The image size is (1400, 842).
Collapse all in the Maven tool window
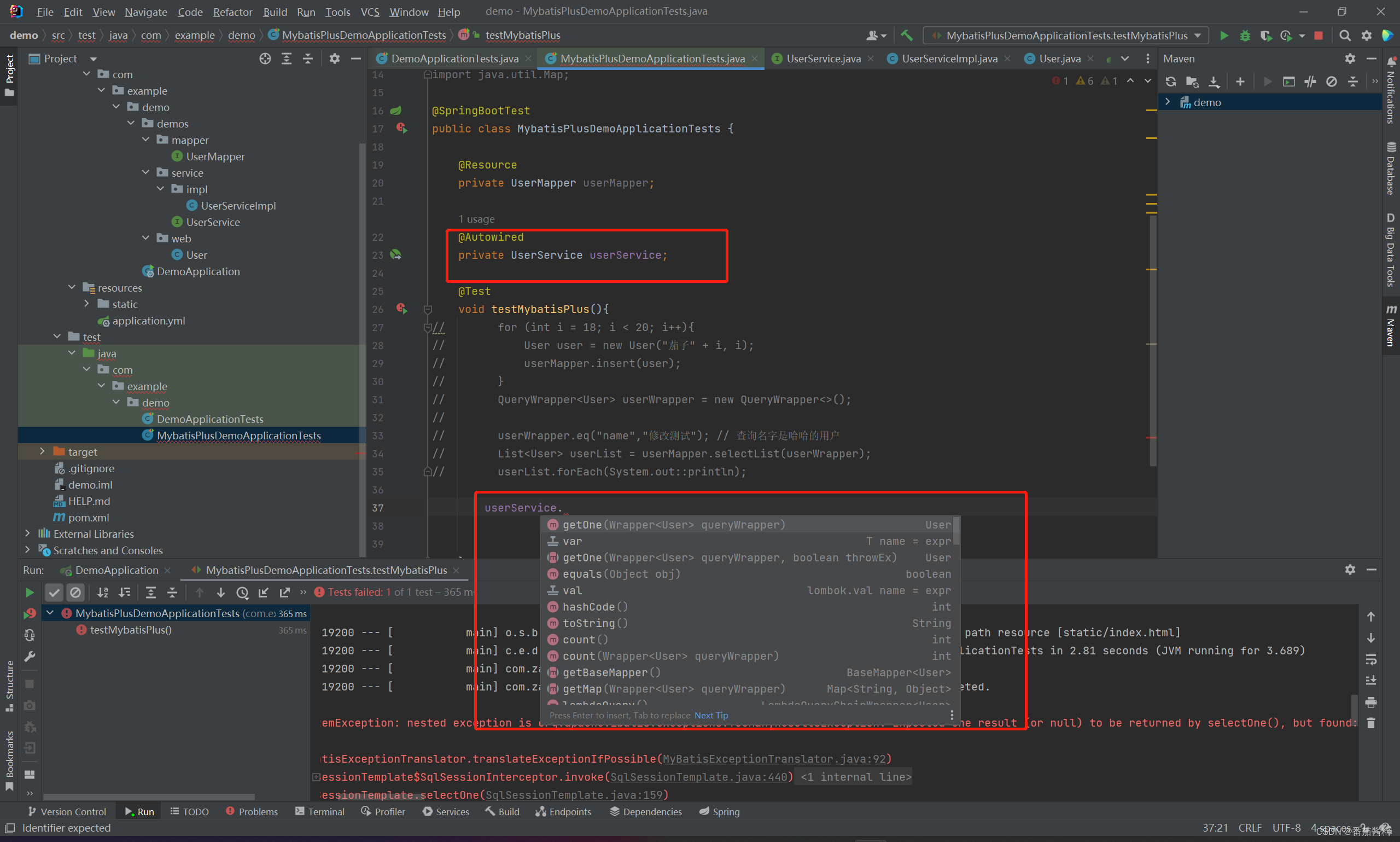[x=1352, y=82]
